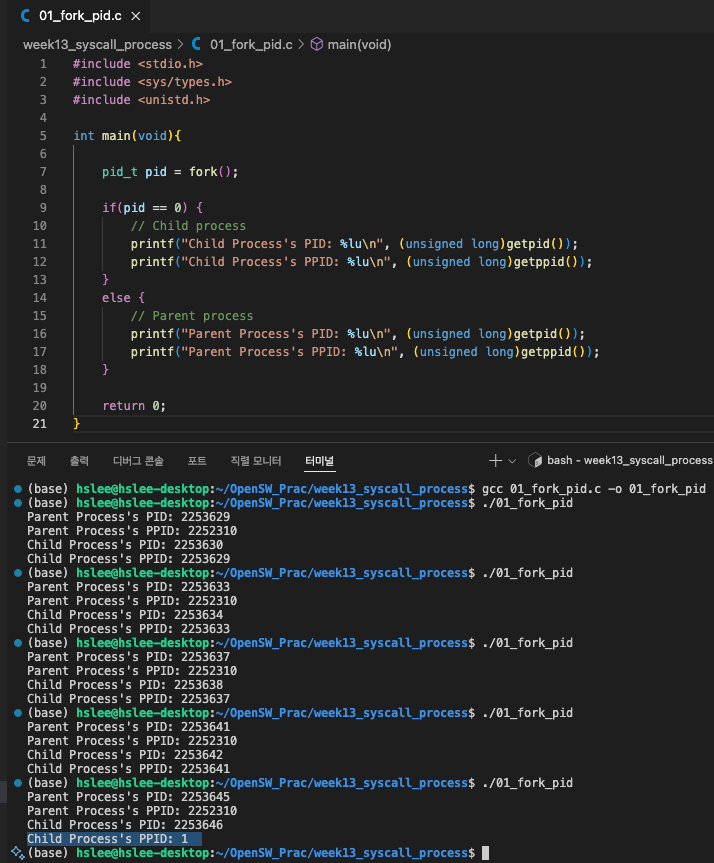The width and height of the screenshot is (714, 863).
Task: Open week13_syscall_process breadcrumb folder
Action: pyautogui.click(x=97, y=45)
